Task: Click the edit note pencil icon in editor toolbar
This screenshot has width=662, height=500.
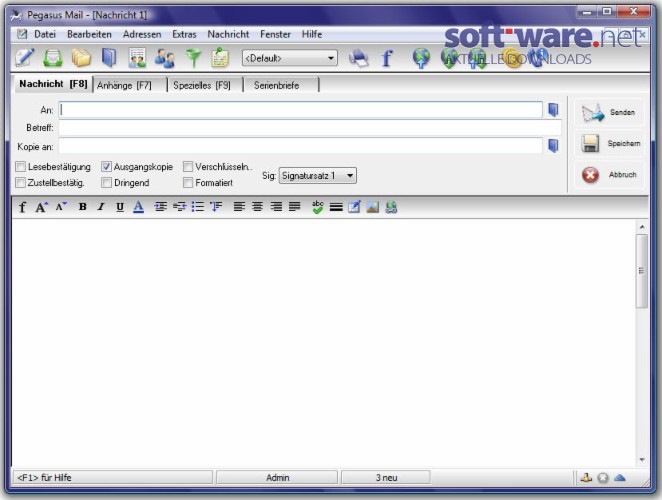Action: (354, 207)
